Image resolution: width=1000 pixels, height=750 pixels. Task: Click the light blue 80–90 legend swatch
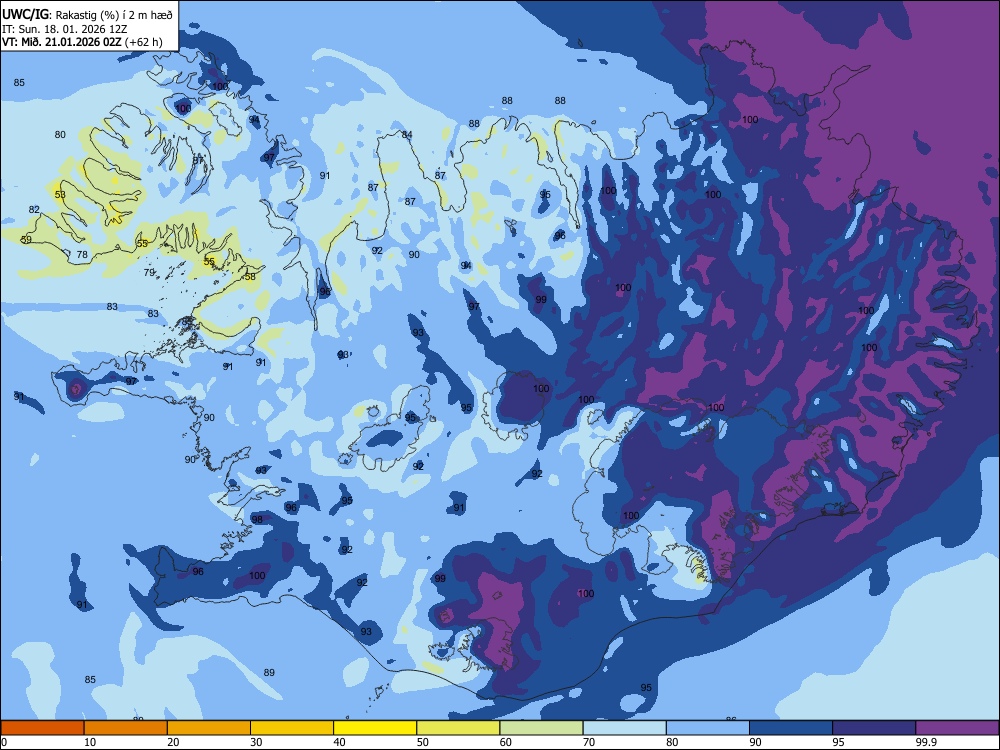(707, 728)
